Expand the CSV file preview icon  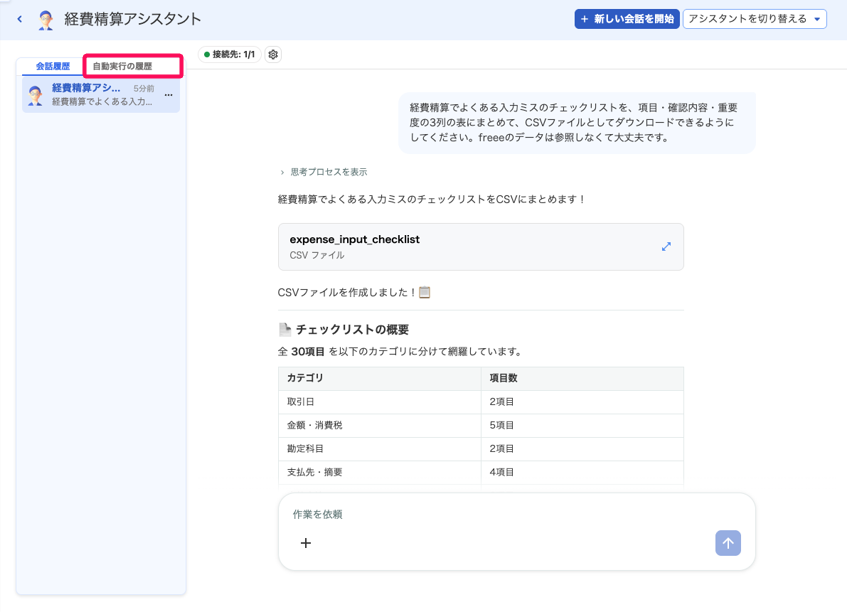666,247
